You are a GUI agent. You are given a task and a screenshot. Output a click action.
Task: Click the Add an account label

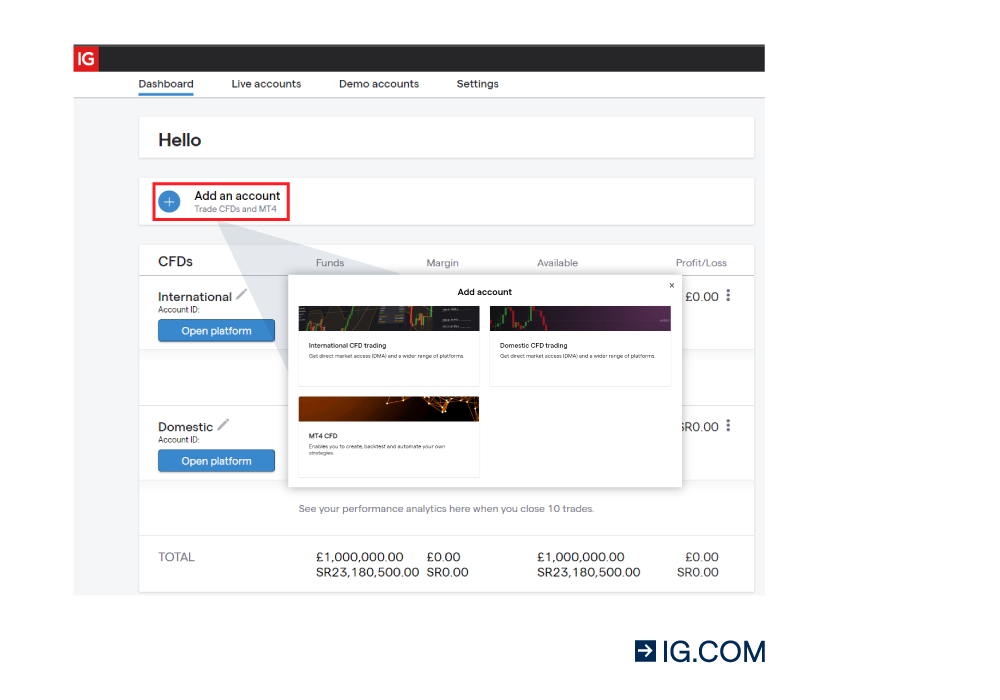point(236,195)
